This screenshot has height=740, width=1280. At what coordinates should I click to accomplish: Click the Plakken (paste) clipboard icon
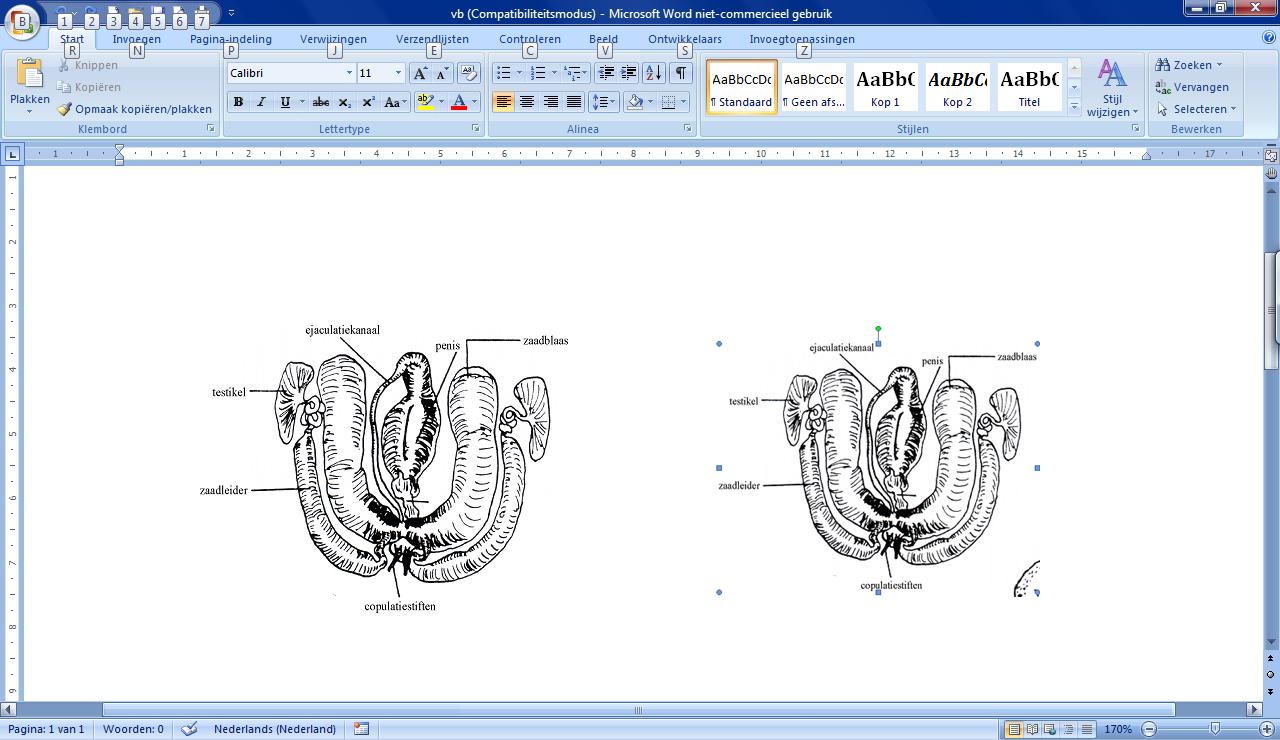pos(30,74)
